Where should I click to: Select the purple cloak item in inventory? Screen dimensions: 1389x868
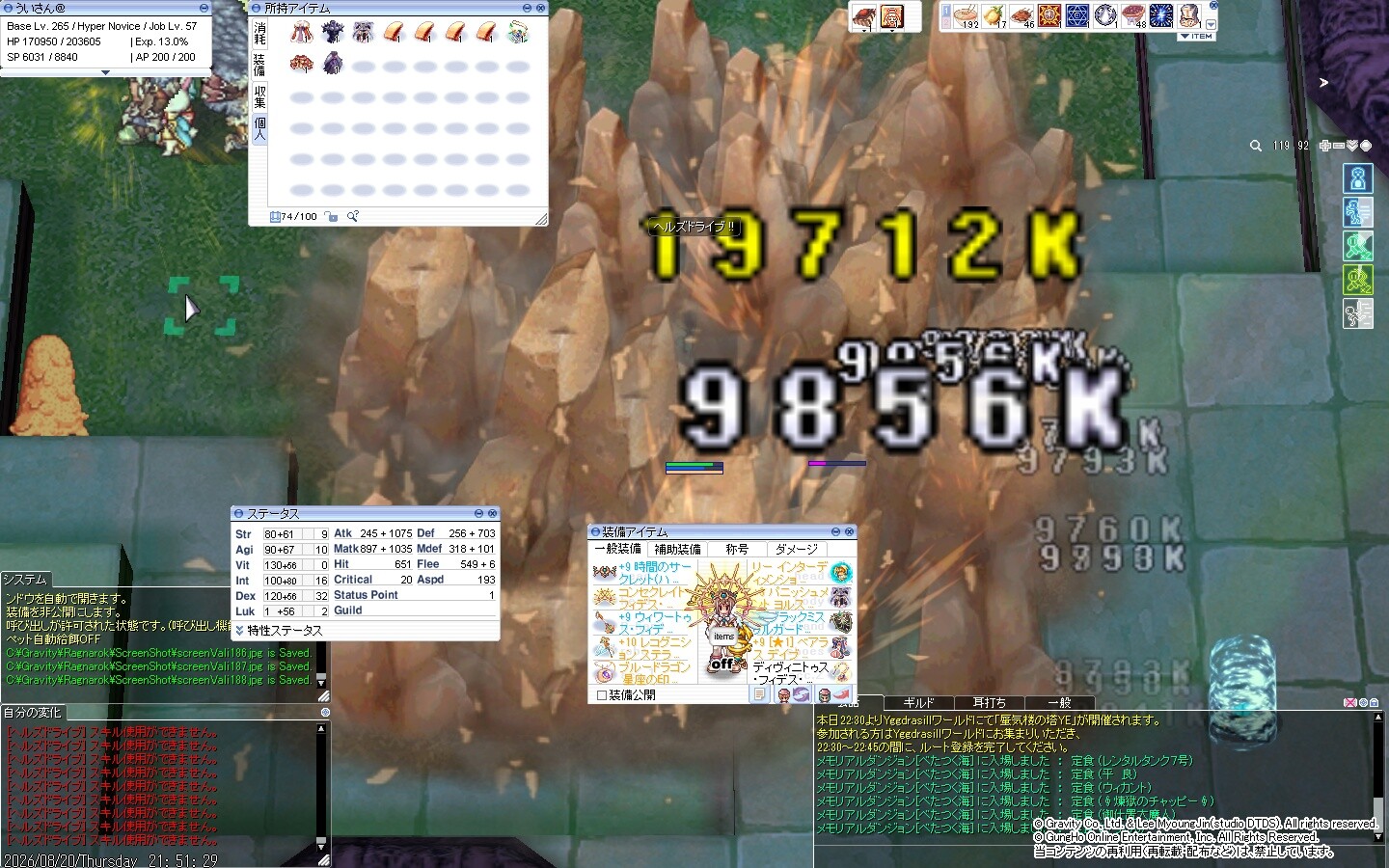click(x=333, y=65)
